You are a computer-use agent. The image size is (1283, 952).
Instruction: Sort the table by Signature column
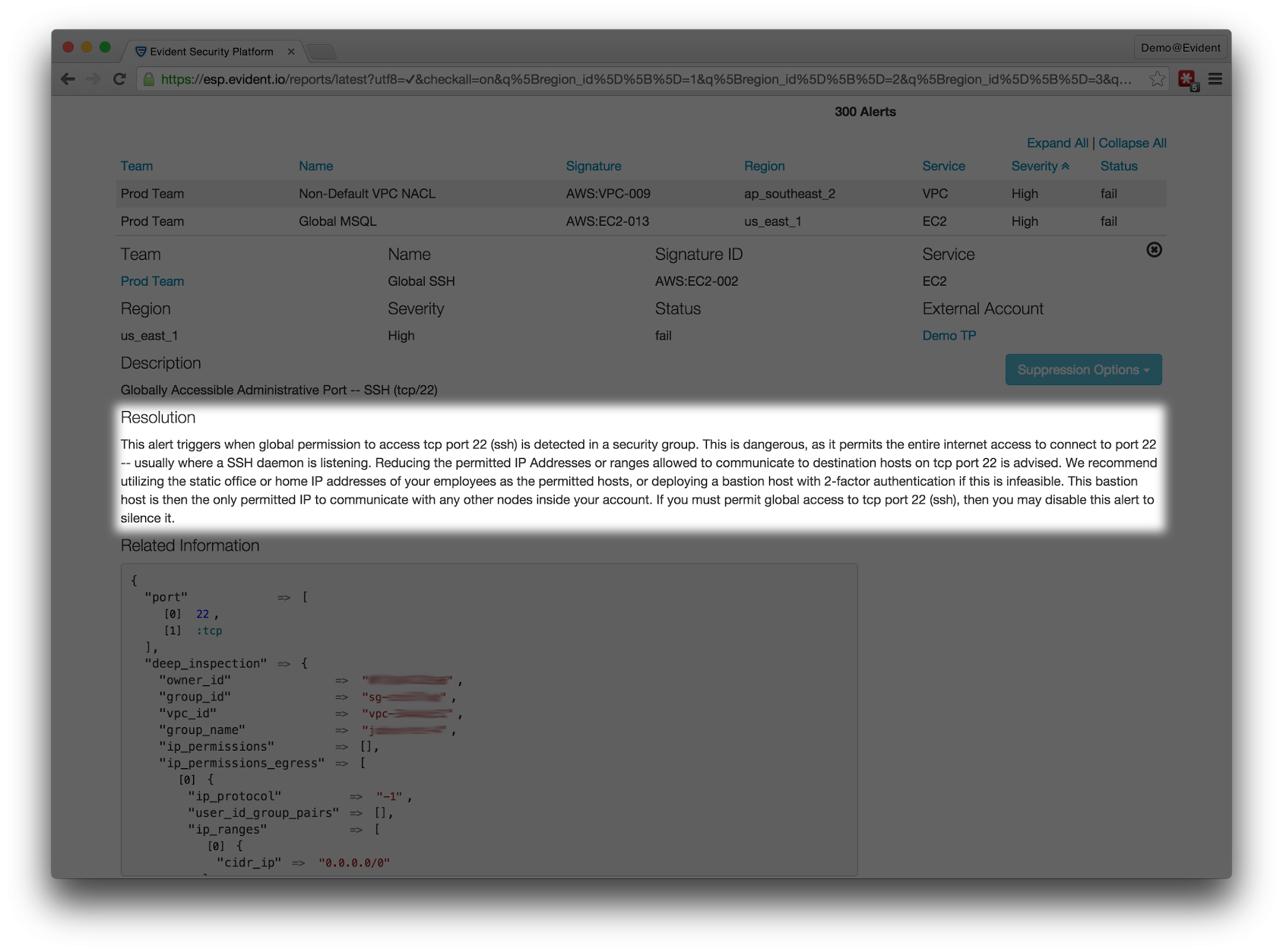click(x=593, y=166)
